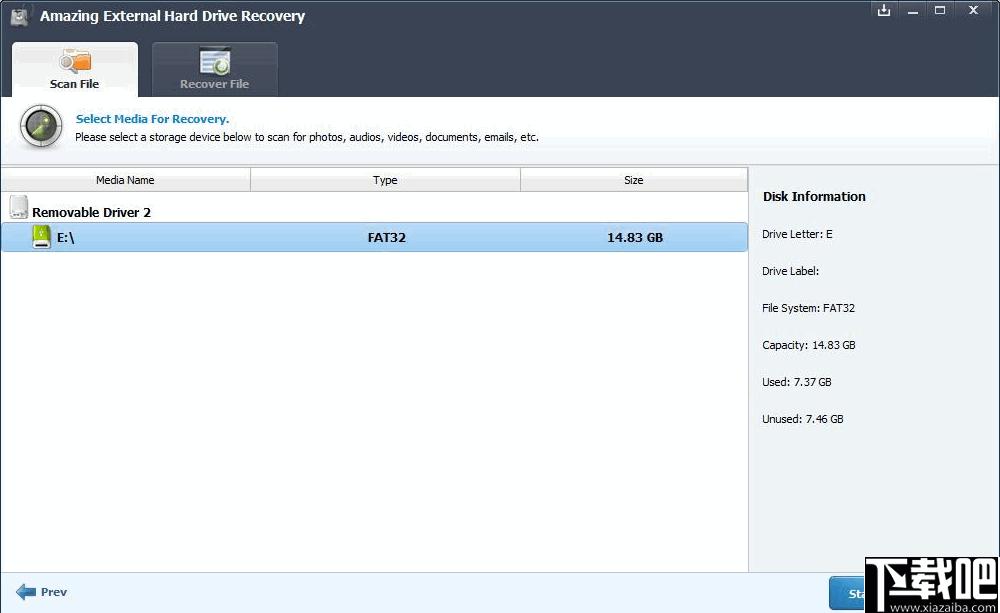Click the Scan File folder magnifier icon
This screenshot has width=1000, height=613.
point(75,61)
